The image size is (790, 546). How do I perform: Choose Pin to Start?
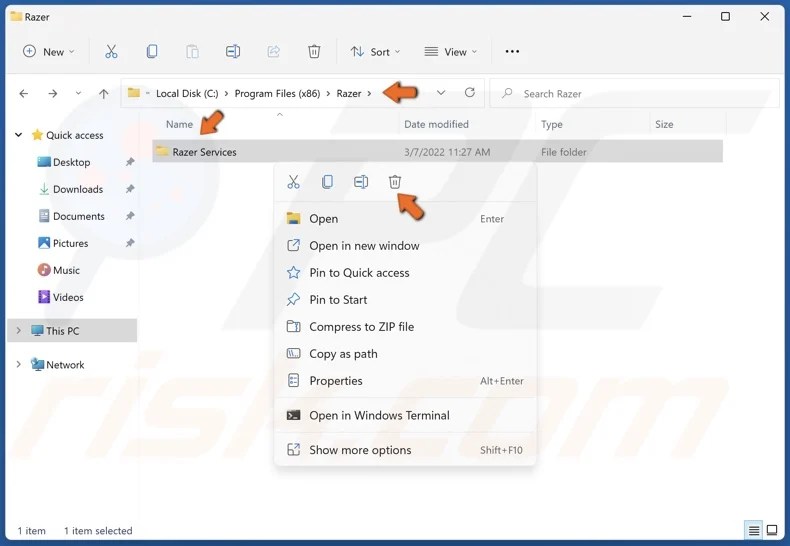click(x=405, y=300)
